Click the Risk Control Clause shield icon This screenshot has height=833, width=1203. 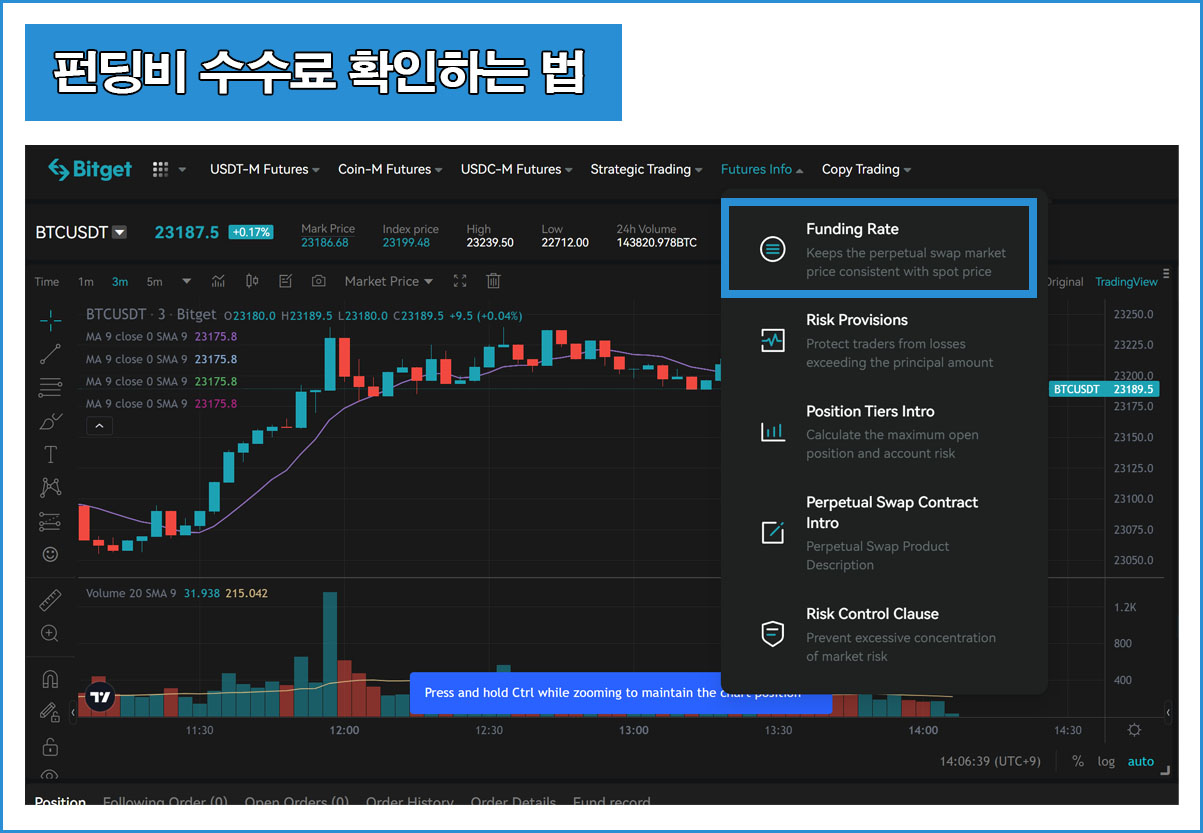[x=773, y=633]
